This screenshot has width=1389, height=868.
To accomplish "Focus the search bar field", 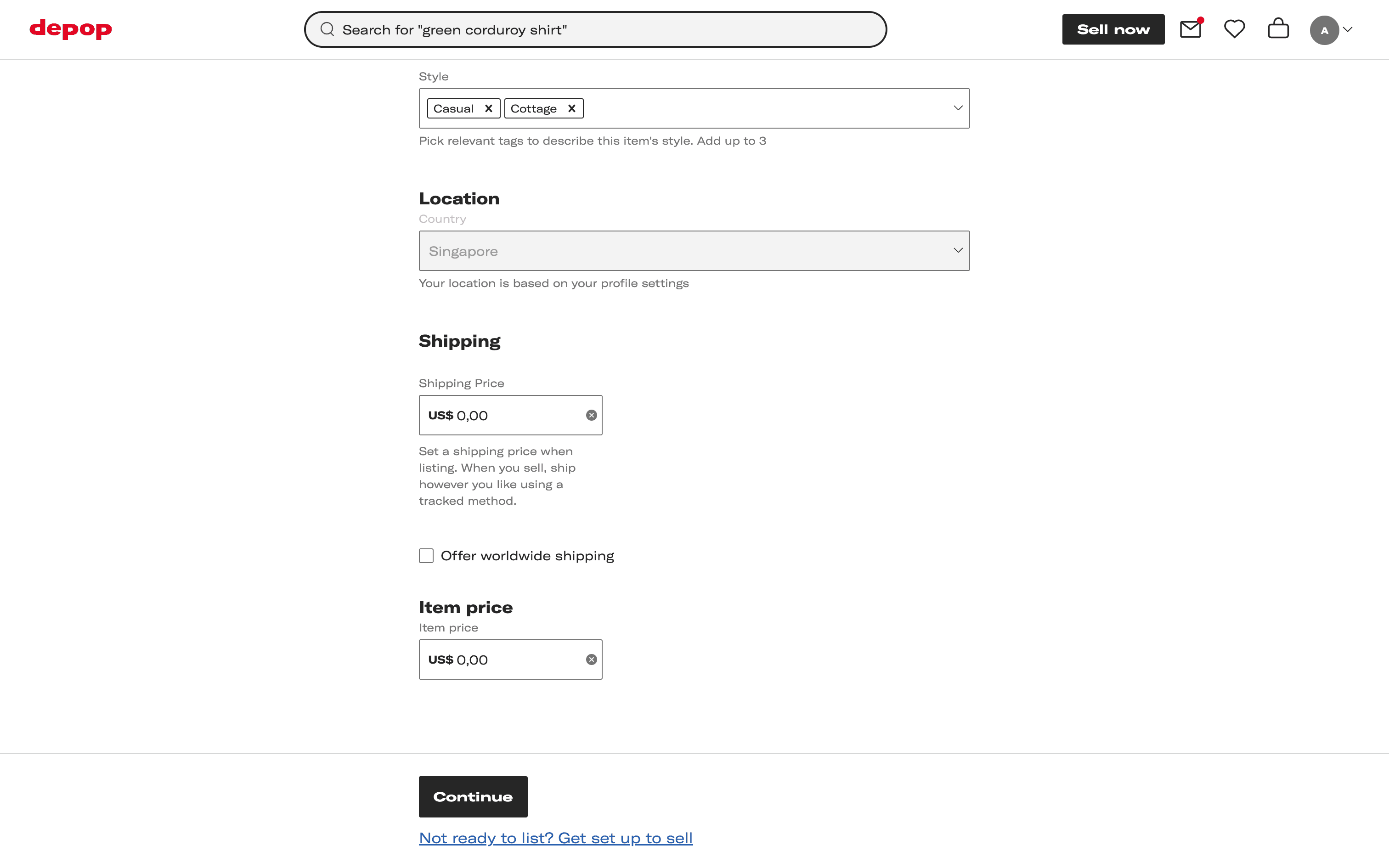I will [x=603, y=30].
